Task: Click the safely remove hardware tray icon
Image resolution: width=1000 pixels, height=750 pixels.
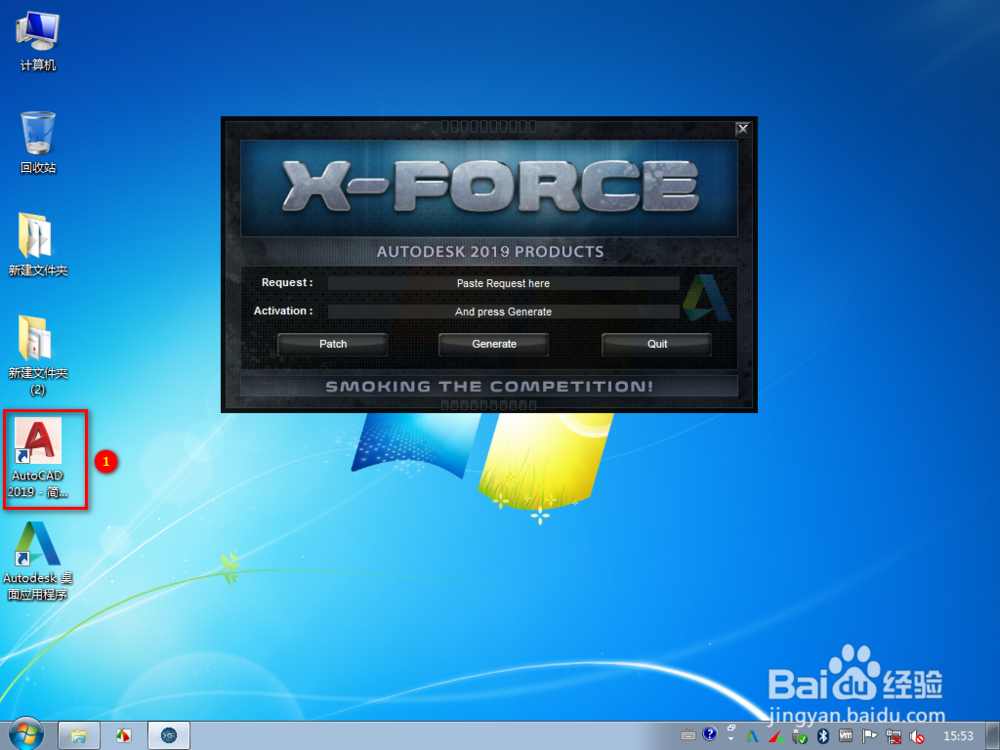Action: tap(799, 737)
